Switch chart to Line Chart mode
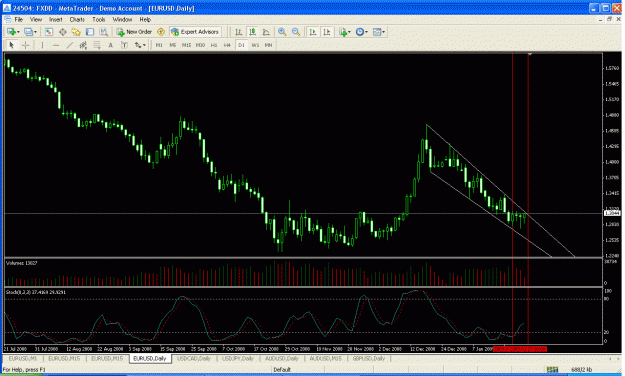The image size is (625, 376). click(266, 32)
